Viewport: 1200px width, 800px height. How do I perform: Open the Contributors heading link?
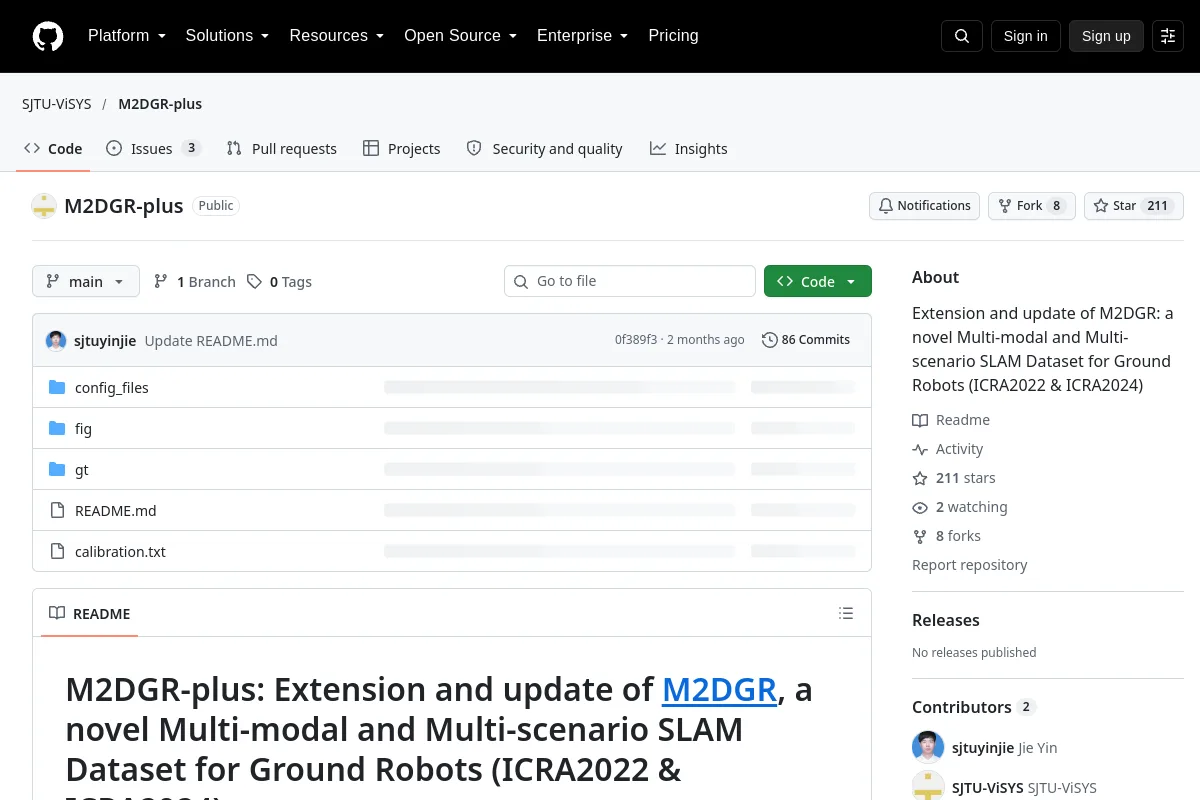click(974, 707)
